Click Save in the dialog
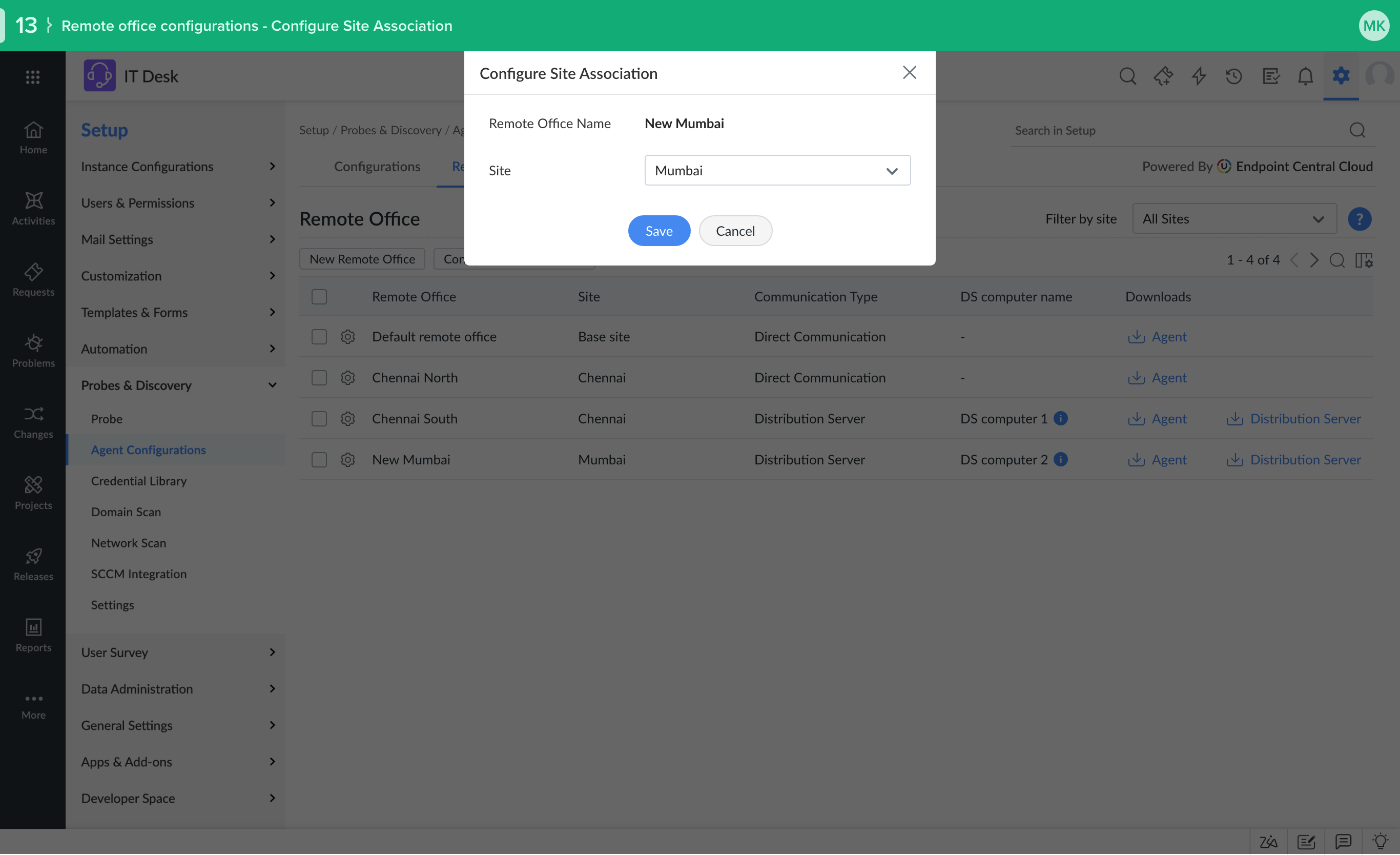 coord(659,231)
